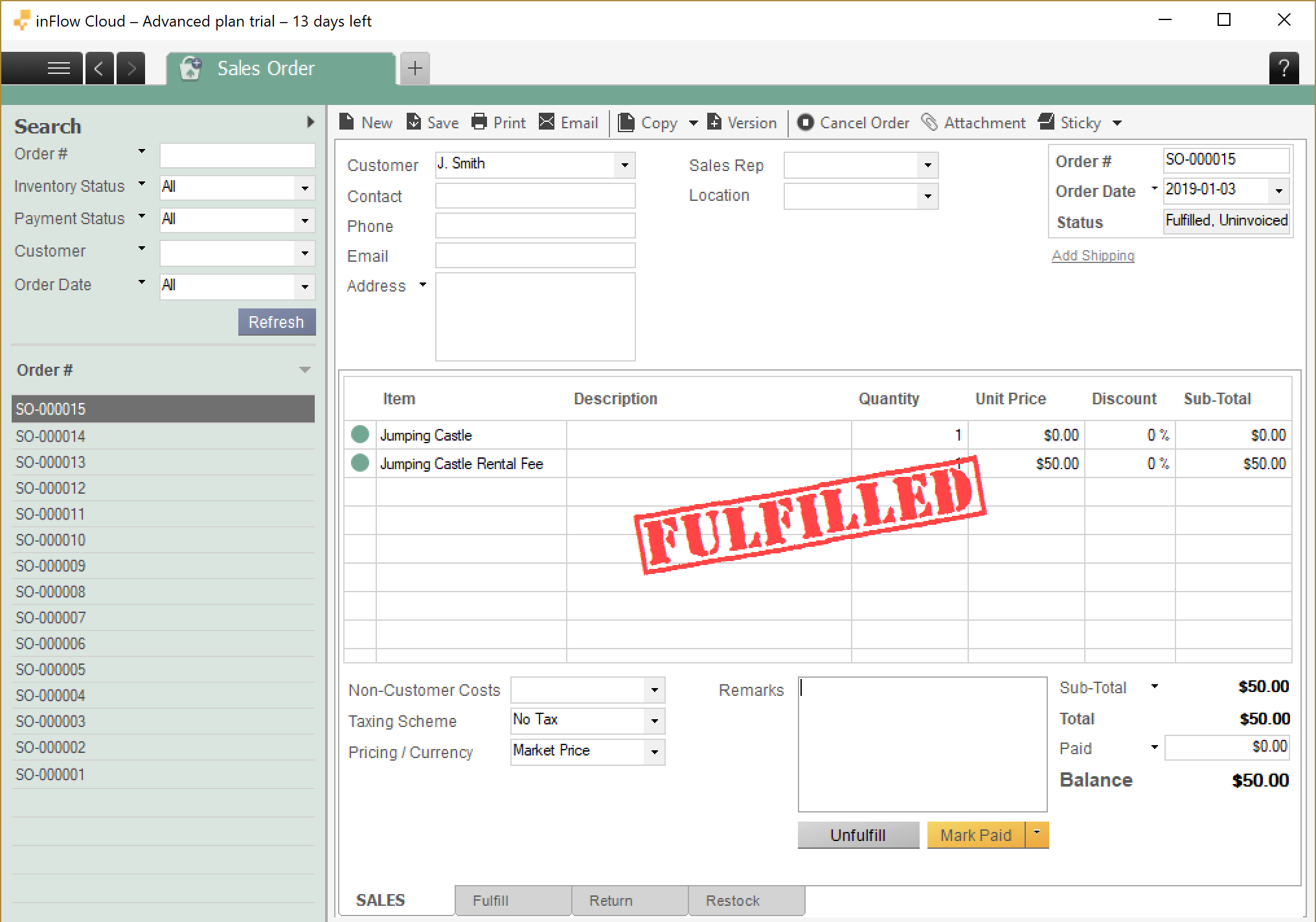Click the Sales Order tab icon
The width and height of the screenshot is (1316, 922).
point(191,68)
